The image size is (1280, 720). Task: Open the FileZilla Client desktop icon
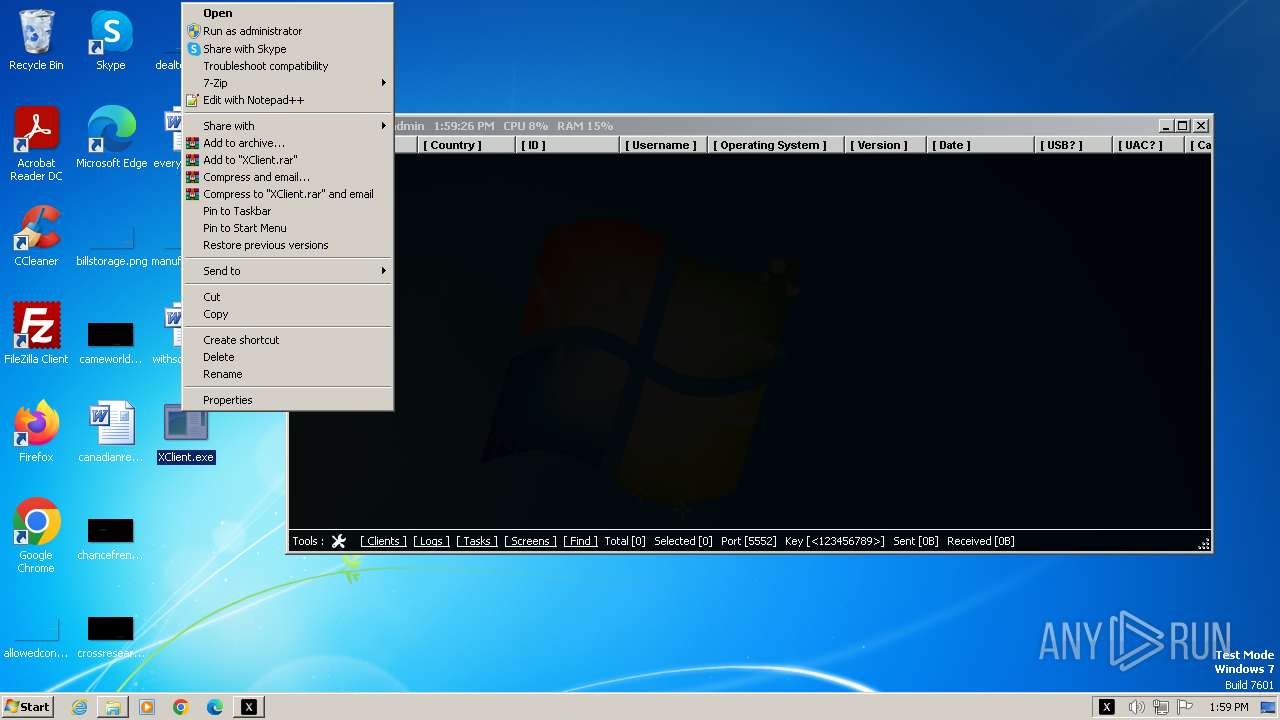(x=36, y=333)
